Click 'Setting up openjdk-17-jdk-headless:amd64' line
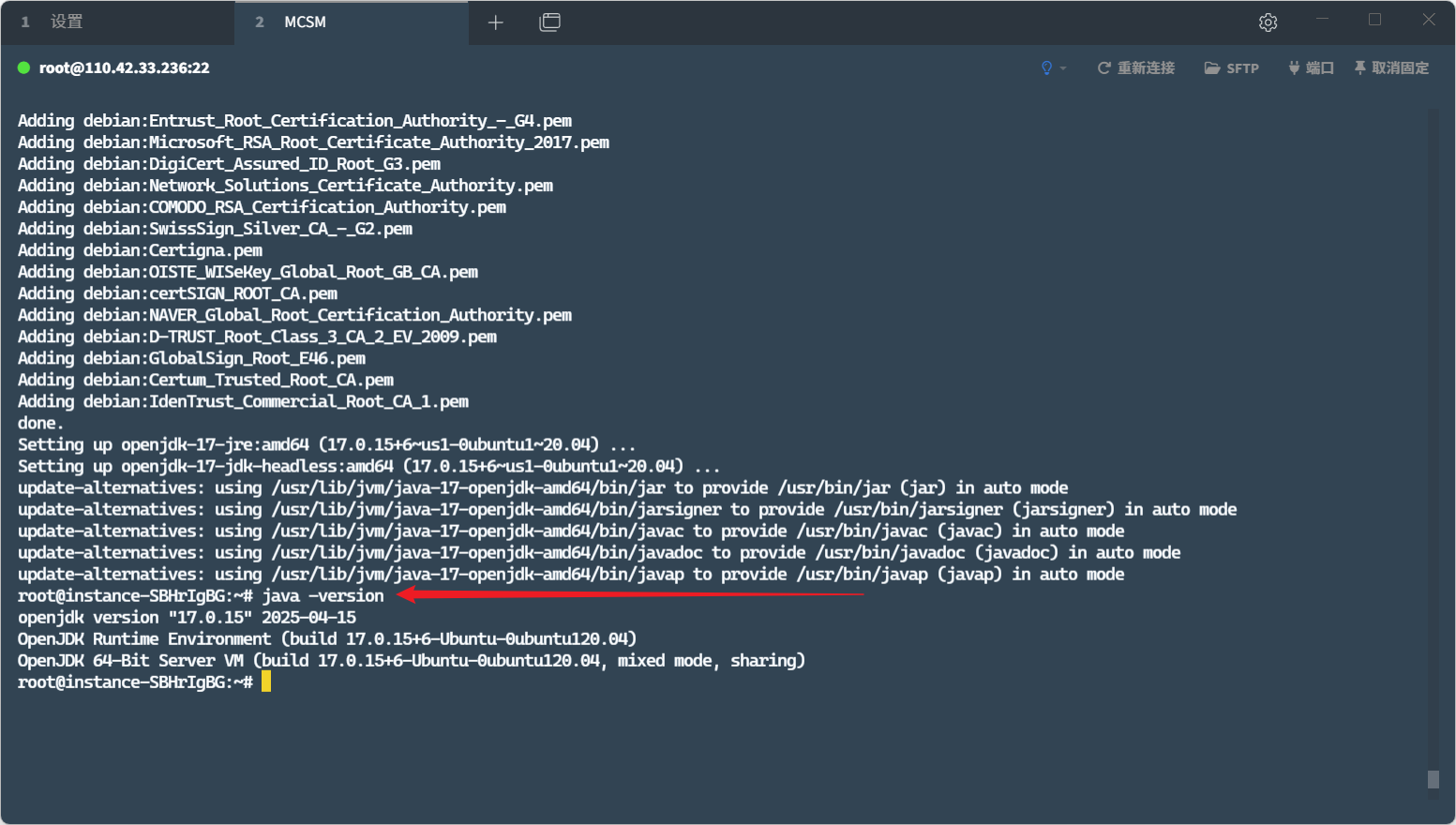The height and width of the screenshot is (825, 1456). (368, 466)
